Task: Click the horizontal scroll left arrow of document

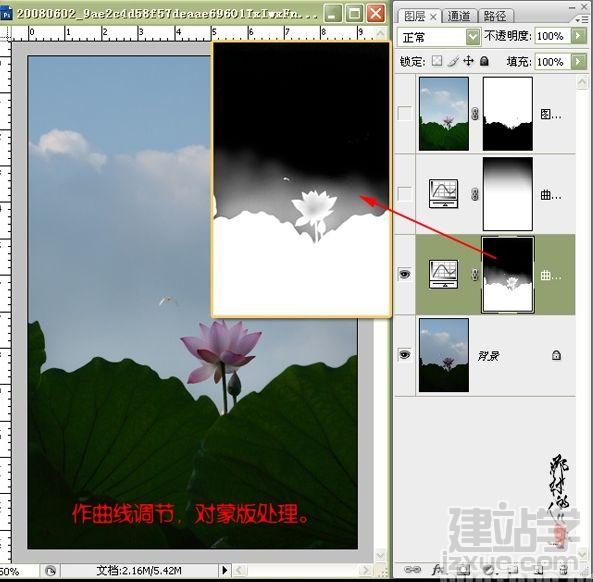Action: point(239,570)
